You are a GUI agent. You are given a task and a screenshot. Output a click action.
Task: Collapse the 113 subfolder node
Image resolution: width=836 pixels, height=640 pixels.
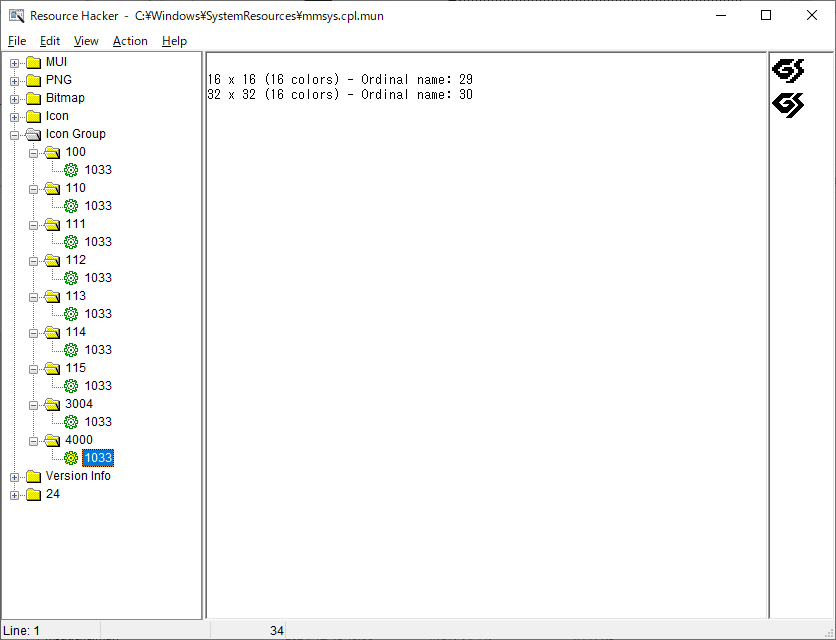click(x=34, y=298)
